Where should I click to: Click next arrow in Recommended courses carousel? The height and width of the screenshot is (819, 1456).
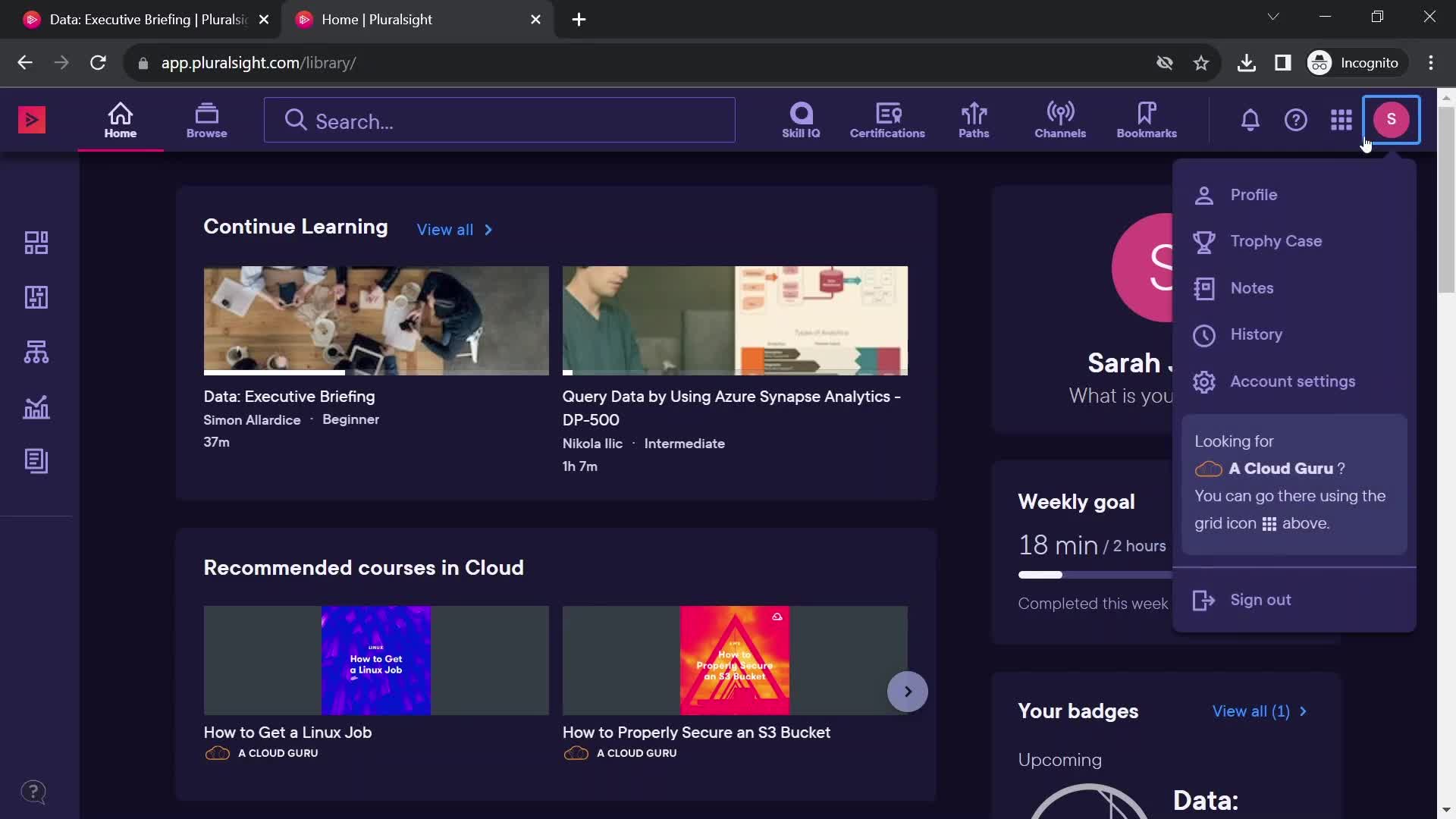[x=908, y=692]
